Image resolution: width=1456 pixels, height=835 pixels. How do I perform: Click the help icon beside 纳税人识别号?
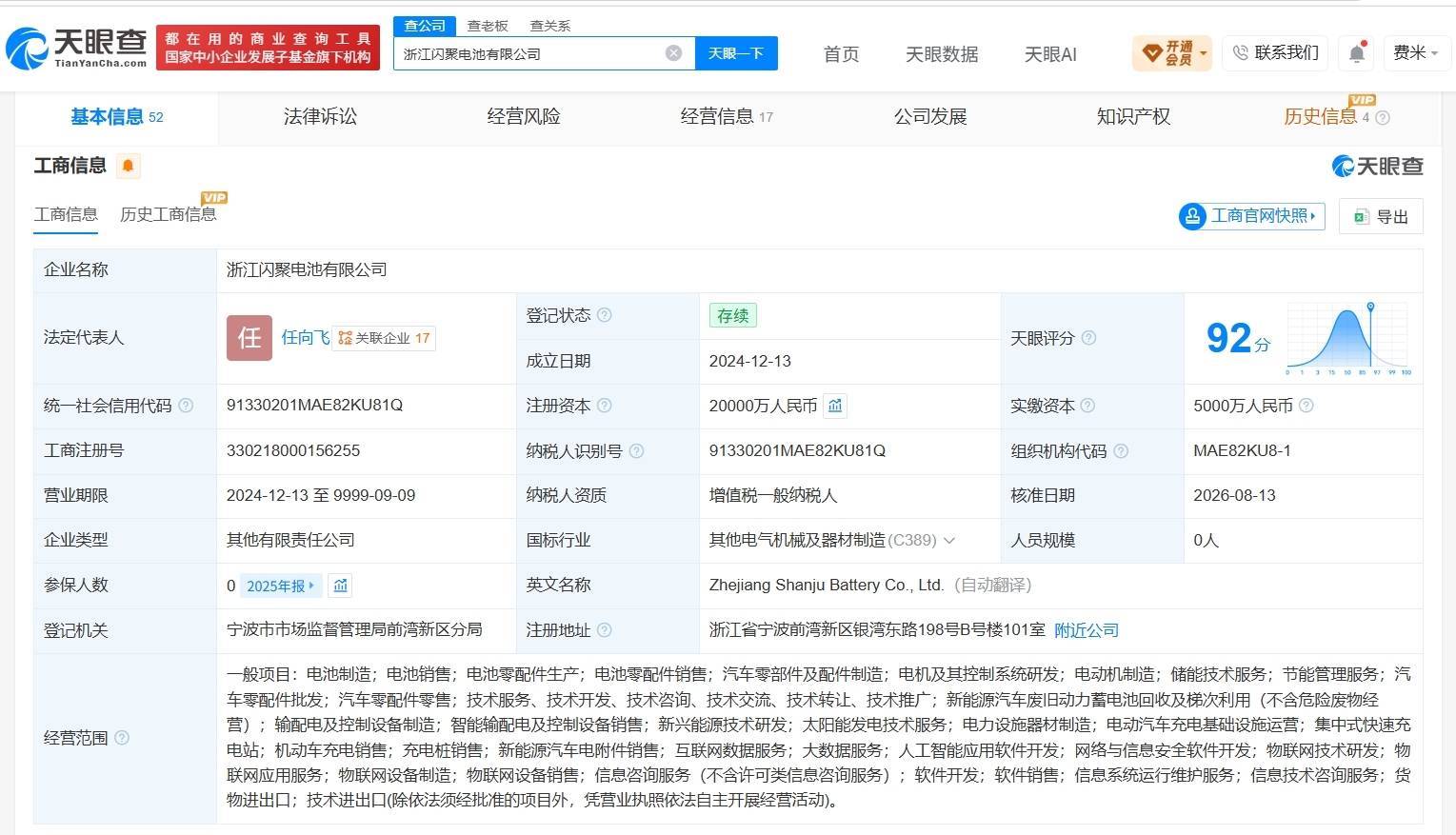point(636,451)
